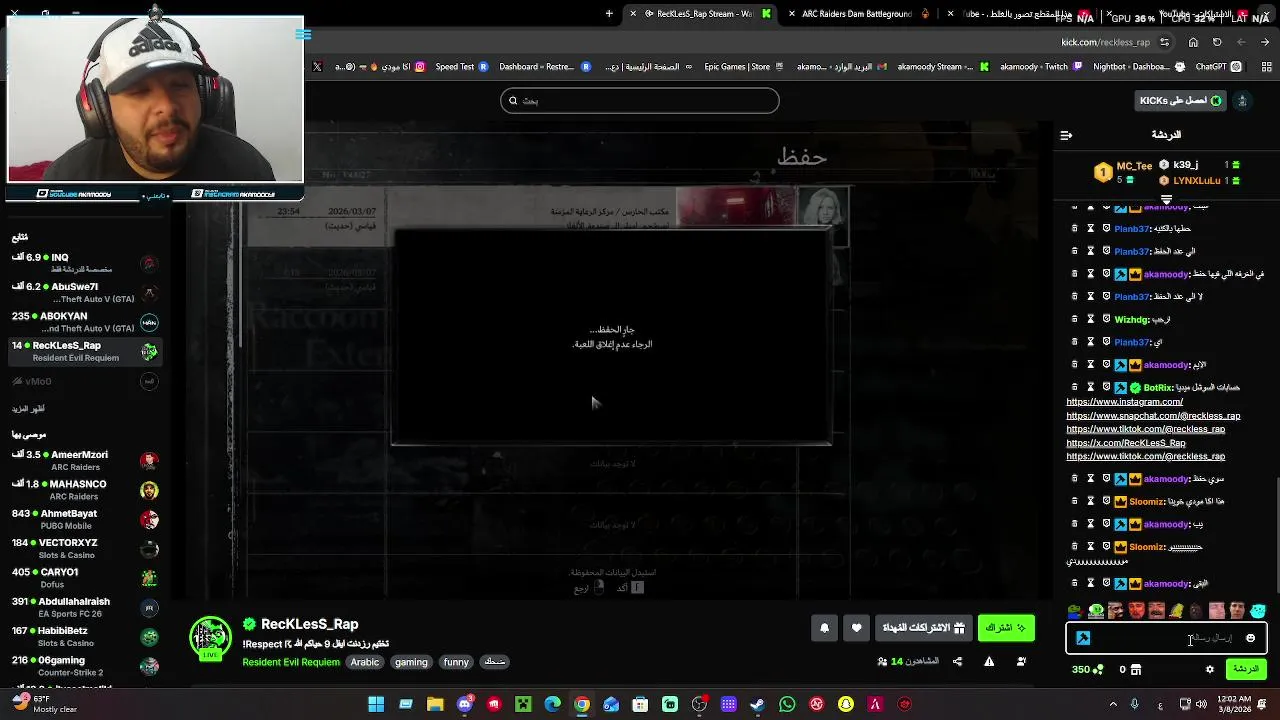Click the RecKLesS_Rap channel avatar with LIVE badge
This screenshot has width=1280, height=720.
211,638
